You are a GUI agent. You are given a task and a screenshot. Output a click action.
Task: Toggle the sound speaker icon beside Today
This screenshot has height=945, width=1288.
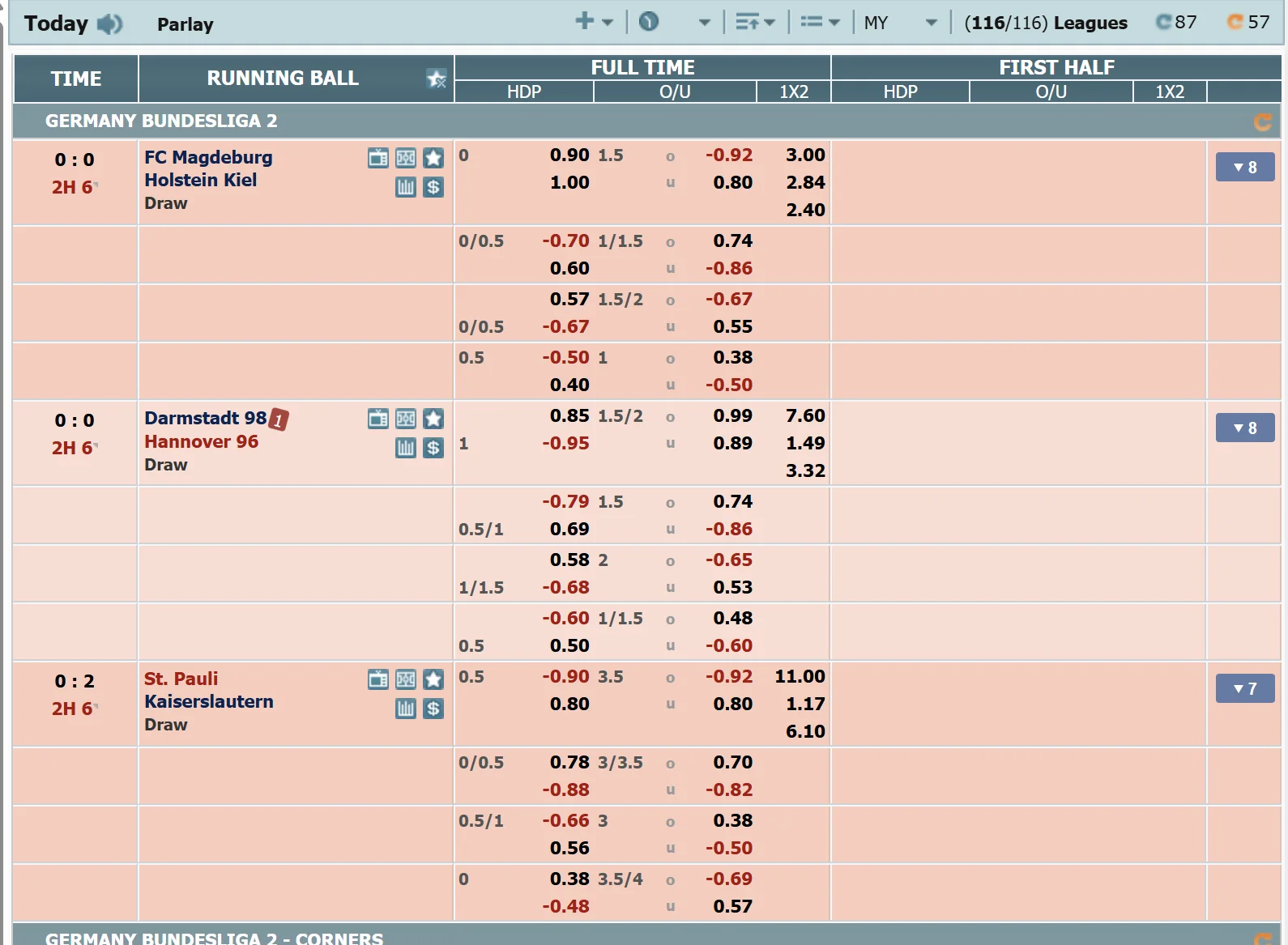(x=109, y=24)
